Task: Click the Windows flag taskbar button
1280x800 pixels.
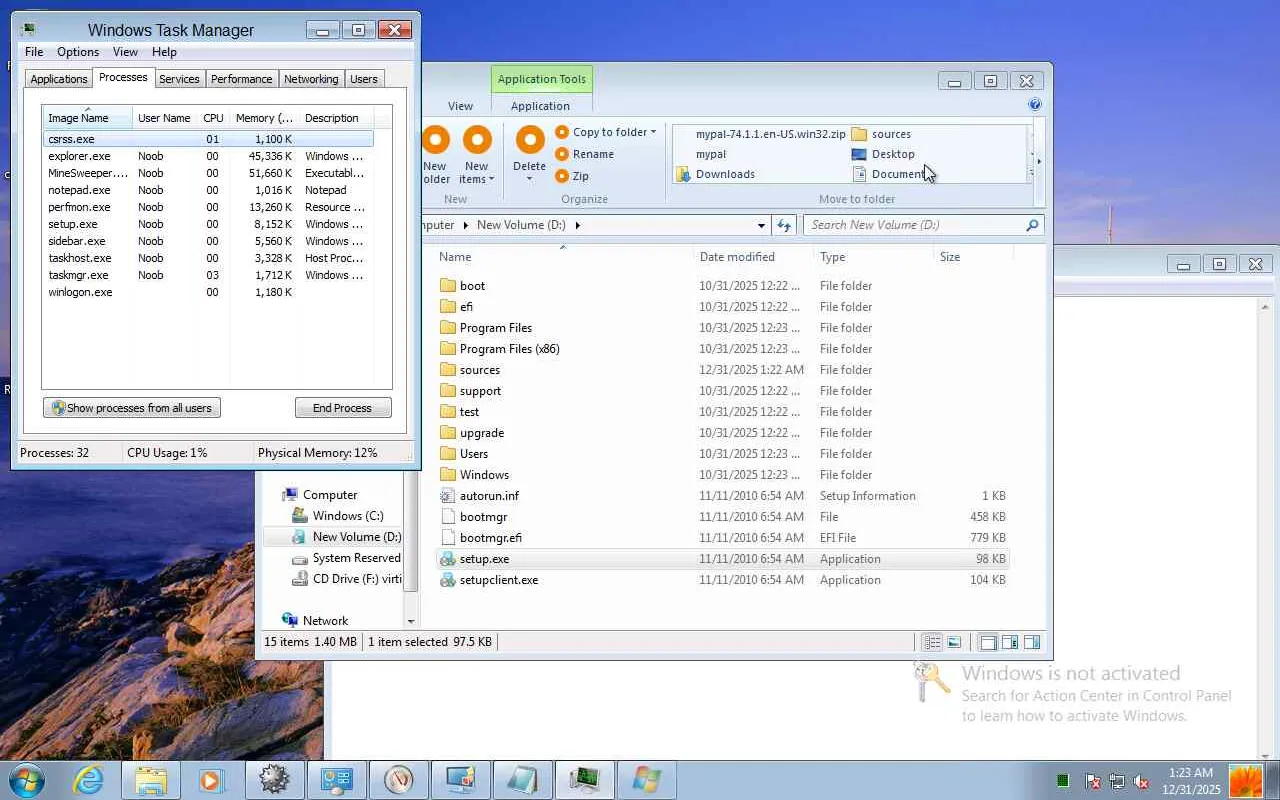Action: pyautogui.click(x=647, y=780)
